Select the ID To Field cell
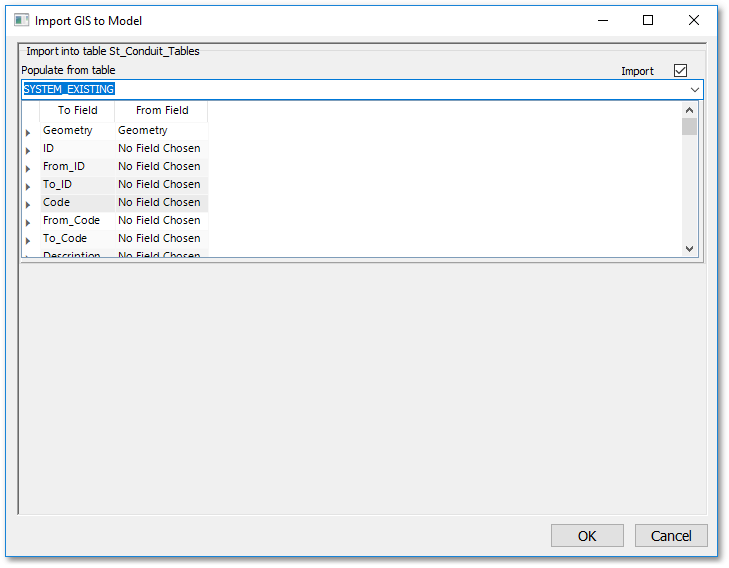The width and height of the screenshot is (729, 568). point(78,149)
